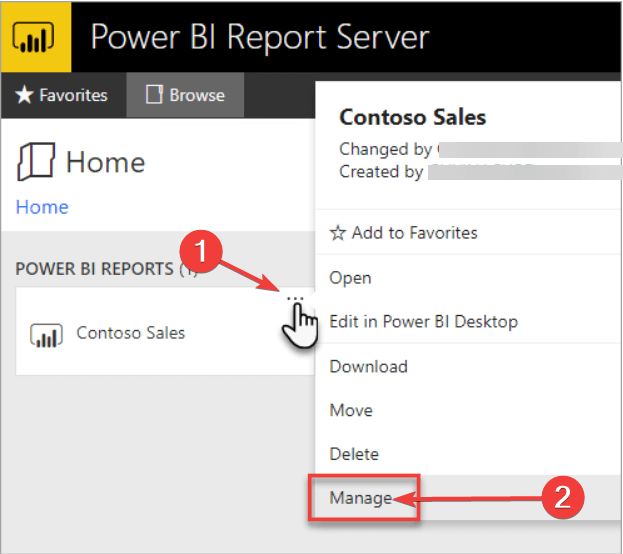Open the ellipsis menu on Contoso Sales tile
The width and height of the screenshot is (623, 554).
294,299
